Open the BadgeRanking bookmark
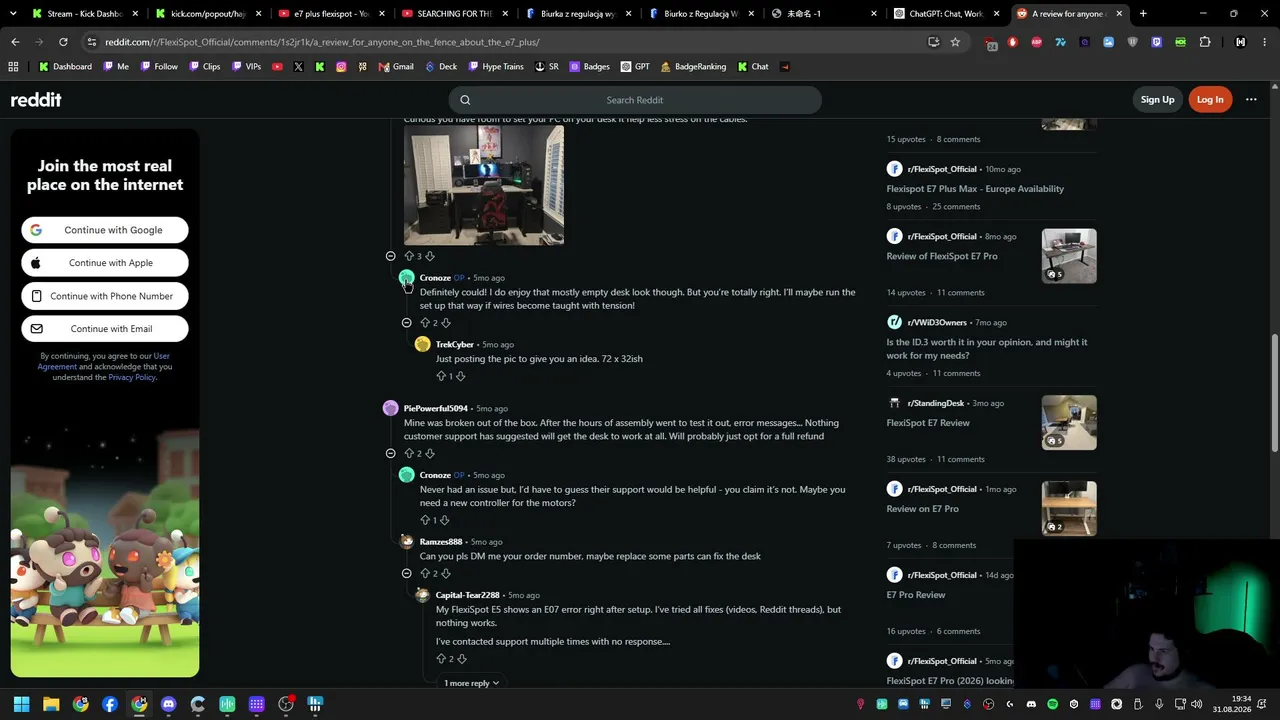The image size is (1280, 720). pyautogui.click(x=693, y=67)
